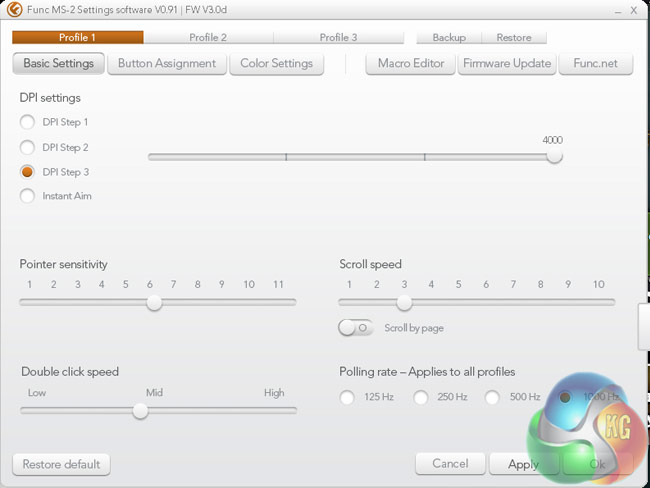Viewport: 650px width, 488px height.
Task: Select DPI Step 1 radio button
Action: pos(27,122)
